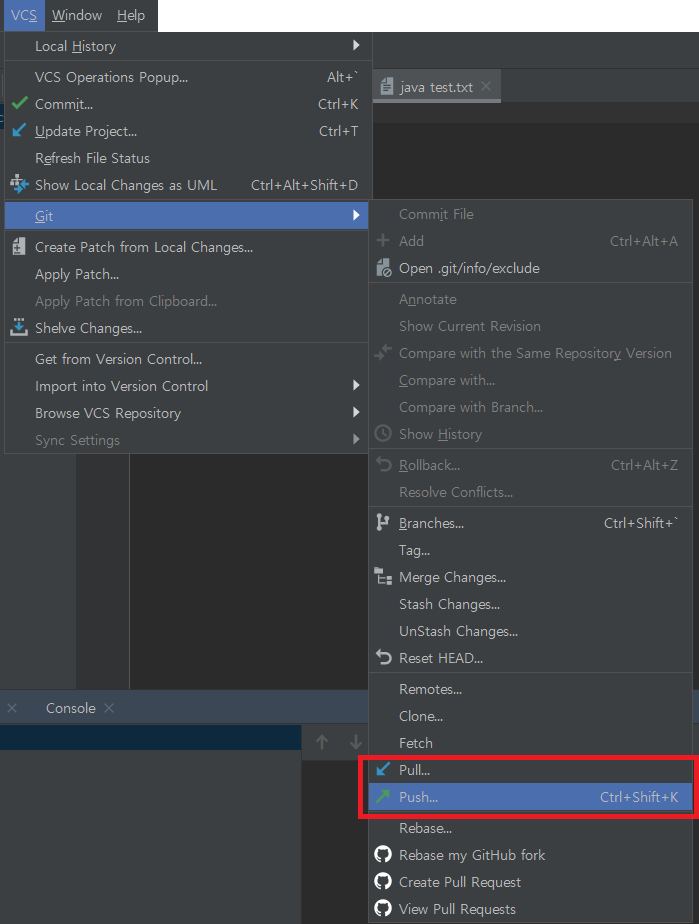Choose Stash Changes entry

tap(530, 604)
